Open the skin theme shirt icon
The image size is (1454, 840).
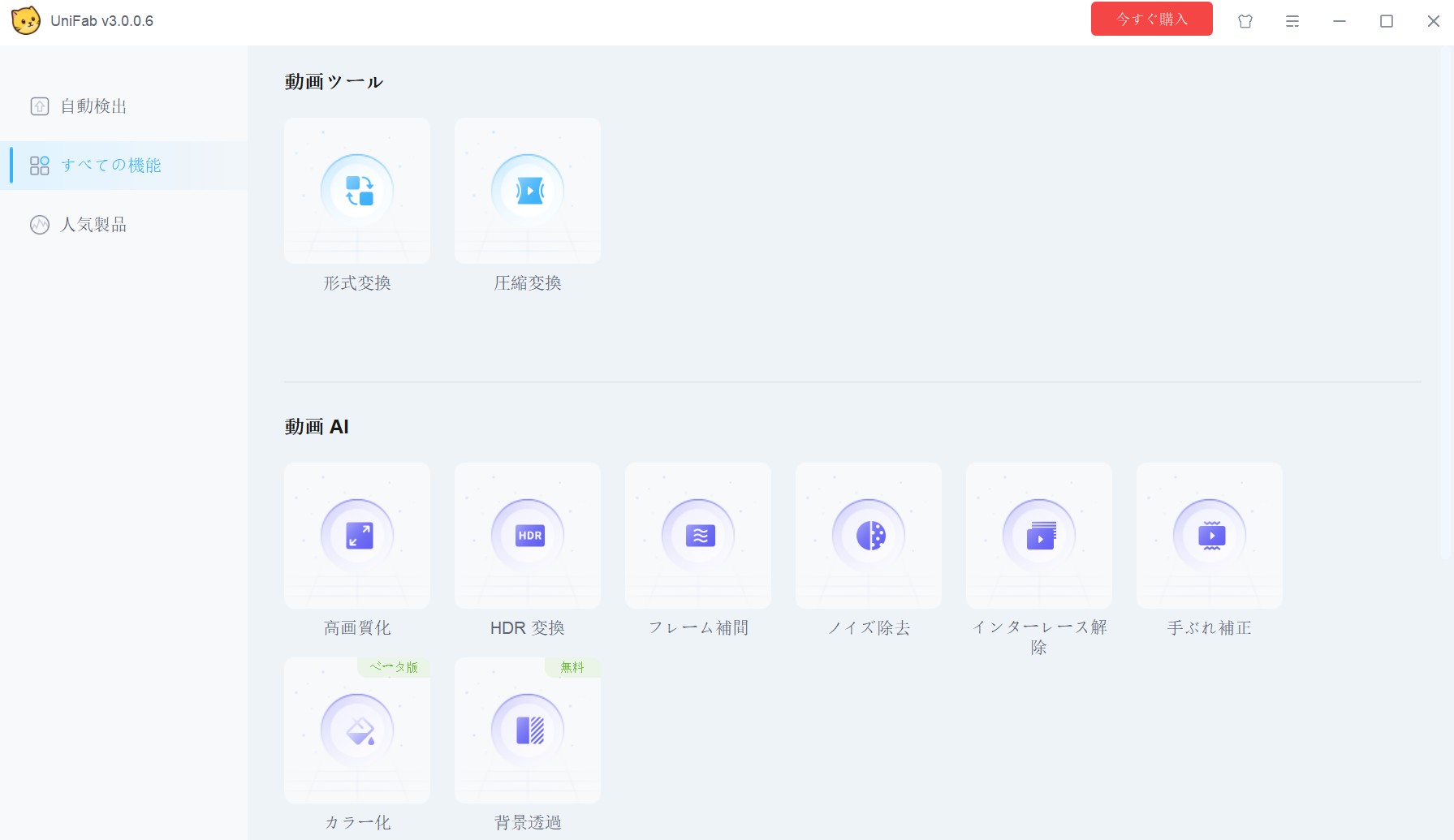pos(1245,21)
